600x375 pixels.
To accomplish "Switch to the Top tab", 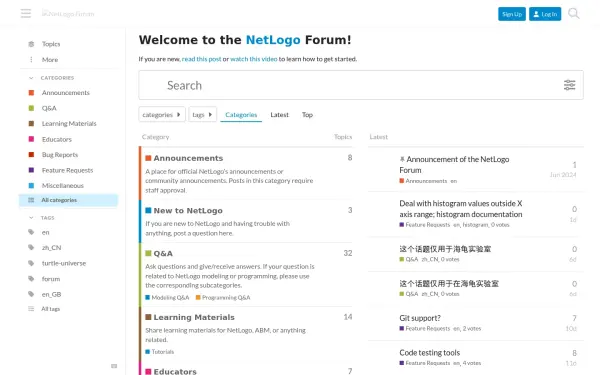I will [307, 114].
